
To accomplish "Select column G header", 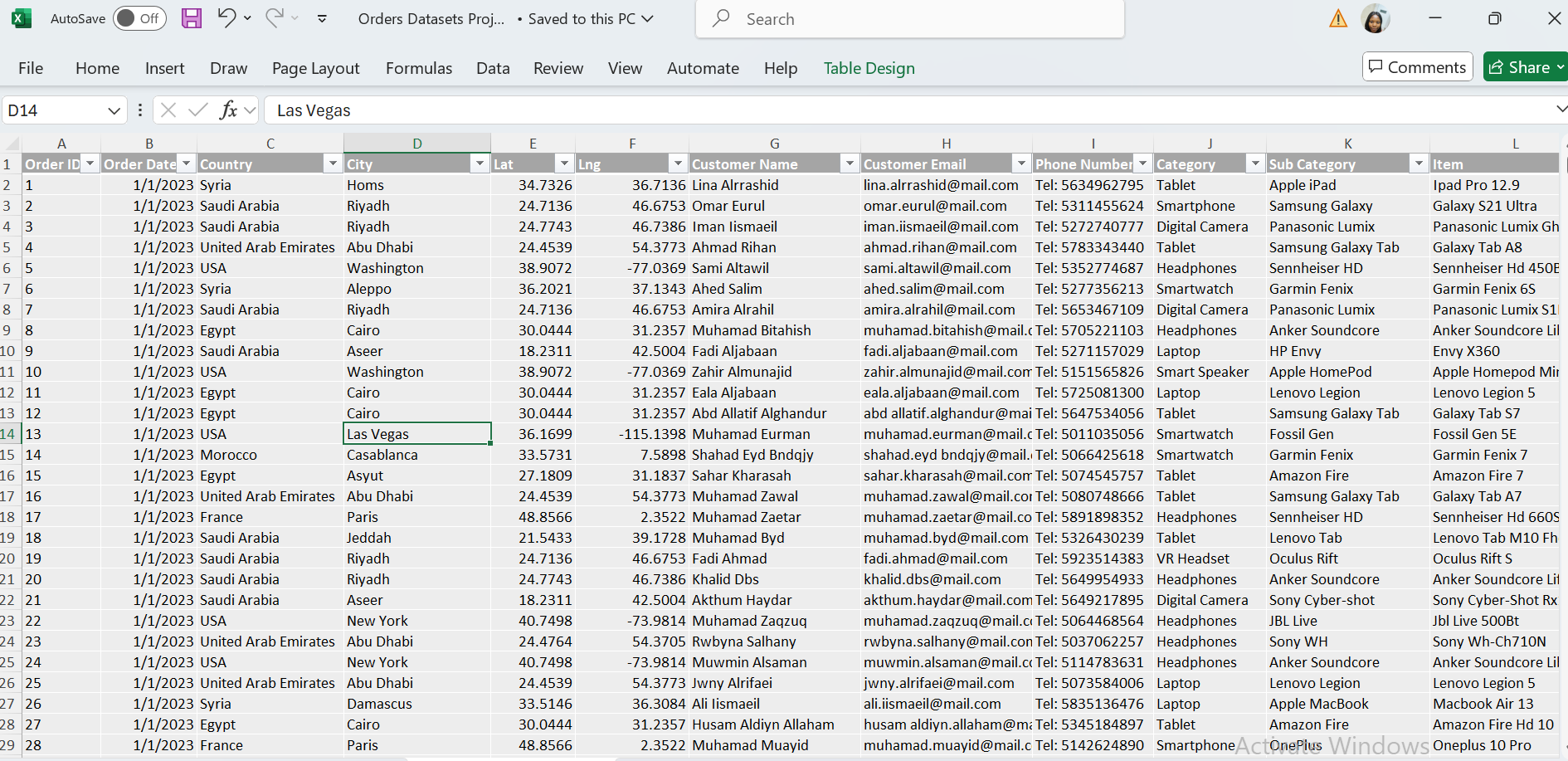I will 774,144.
